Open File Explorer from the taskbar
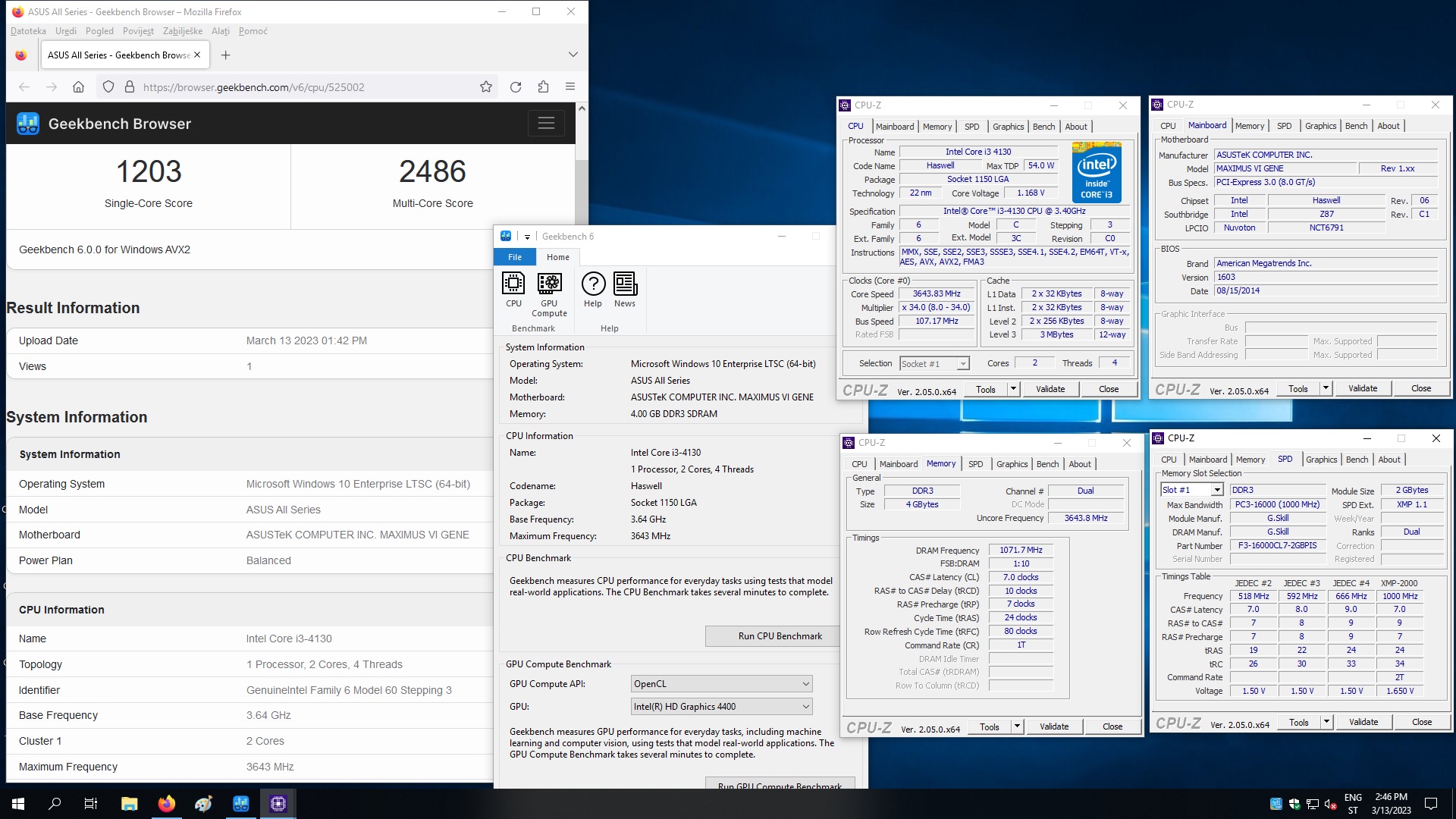 point(130,804)
